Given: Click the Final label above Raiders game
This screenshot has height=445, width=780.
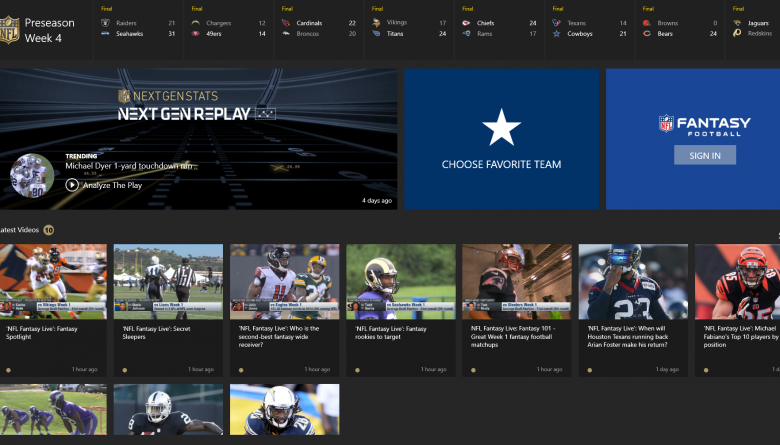Looking at the screenshot, I should click(106, 8).
